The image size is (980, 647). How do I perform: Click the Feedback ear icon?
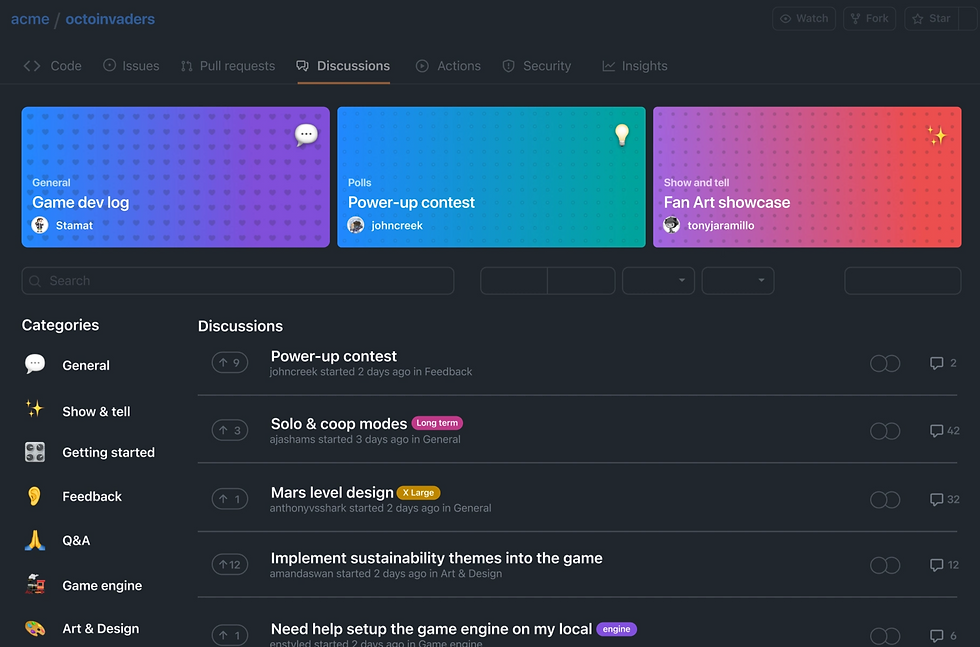(34, 496)
